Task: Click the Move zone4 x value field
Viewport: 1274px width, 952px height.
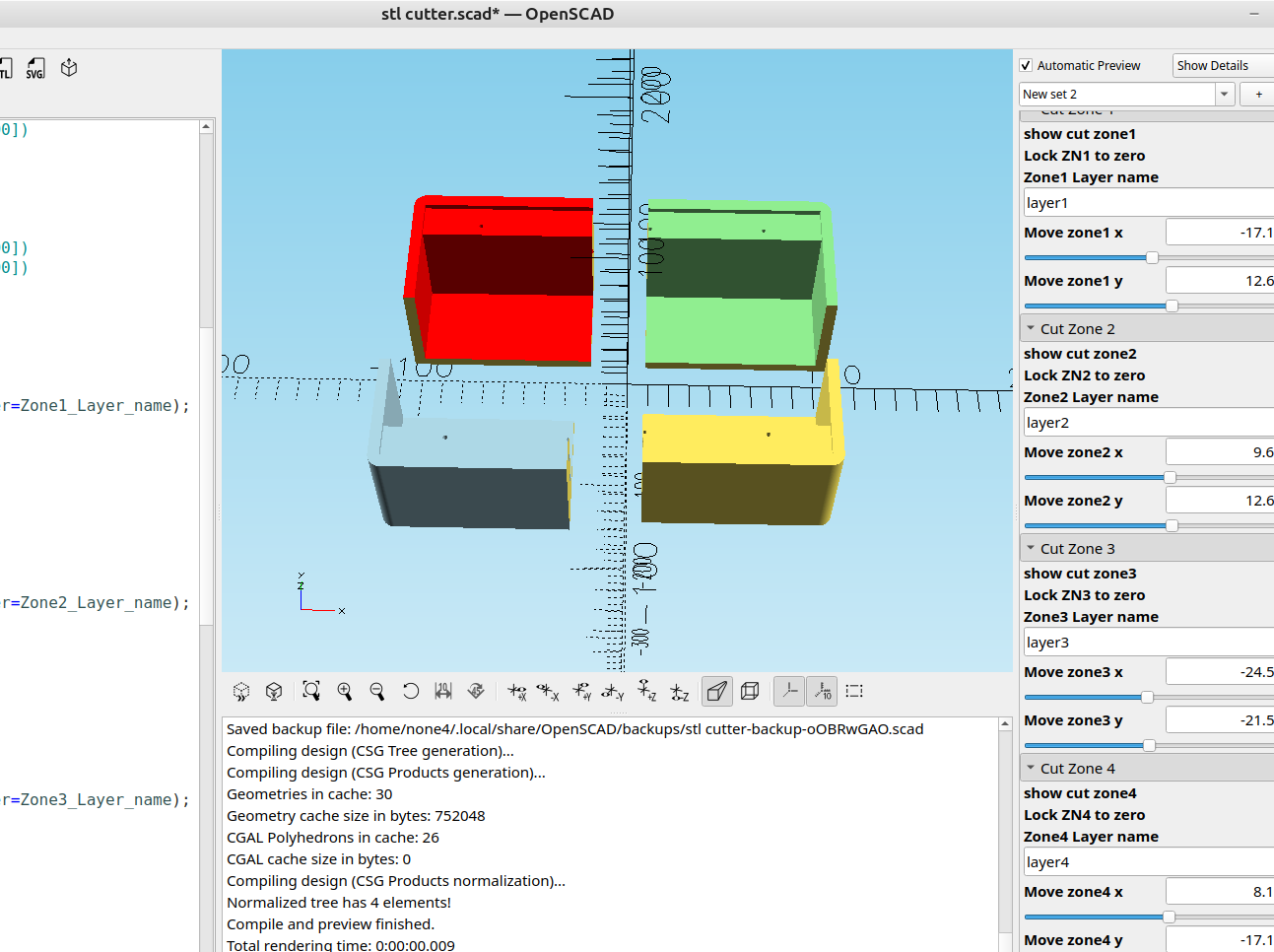Action: coord(1220,892)
